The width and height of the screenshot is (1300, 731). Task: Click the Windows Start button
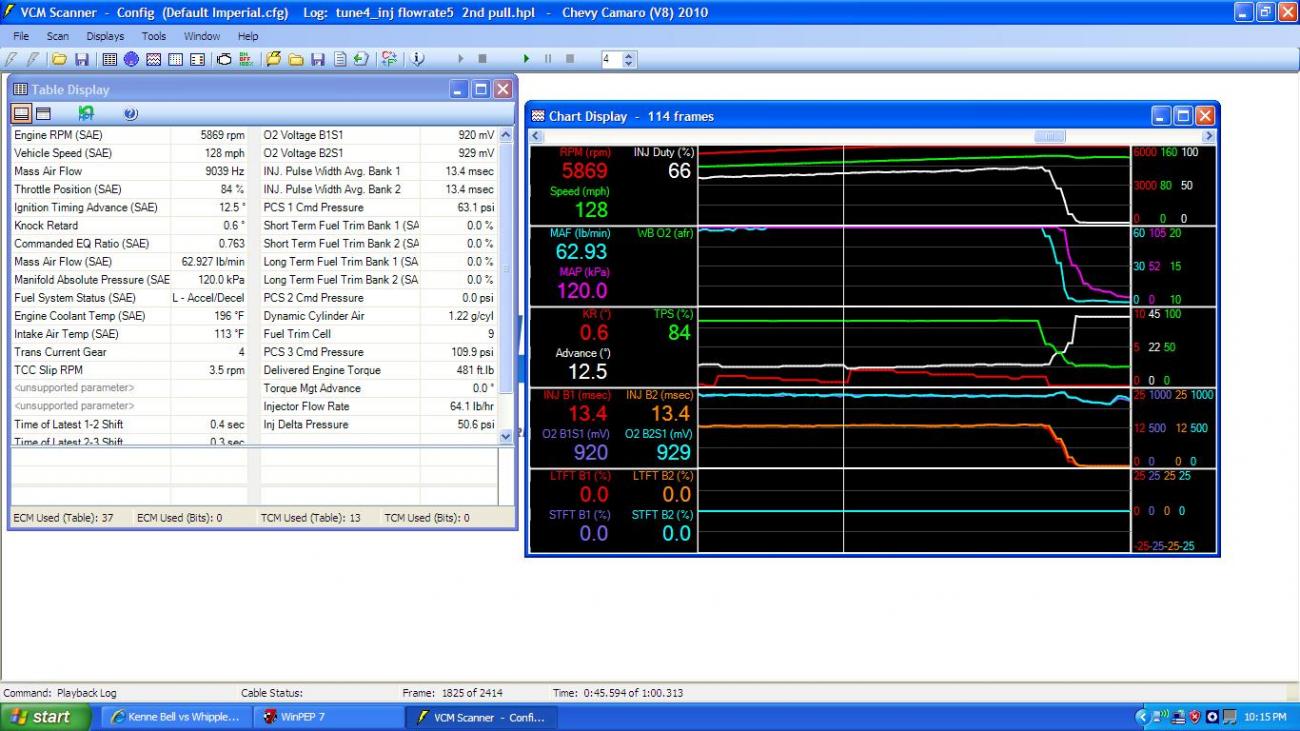(x=46, y=717)
